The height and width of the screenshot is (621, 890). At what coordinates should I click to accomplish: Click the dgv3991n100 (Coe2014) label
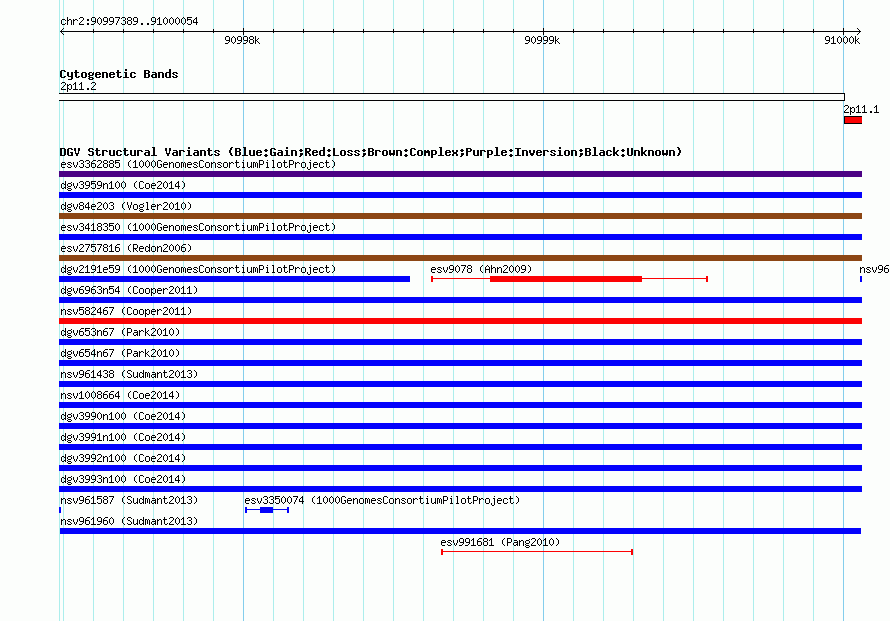point(123,437)
